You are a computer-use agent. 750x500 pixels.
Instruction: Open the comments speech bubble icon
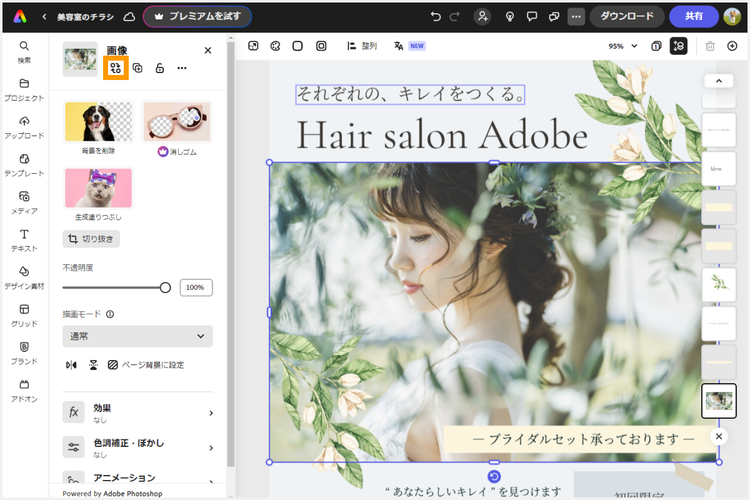531,17
